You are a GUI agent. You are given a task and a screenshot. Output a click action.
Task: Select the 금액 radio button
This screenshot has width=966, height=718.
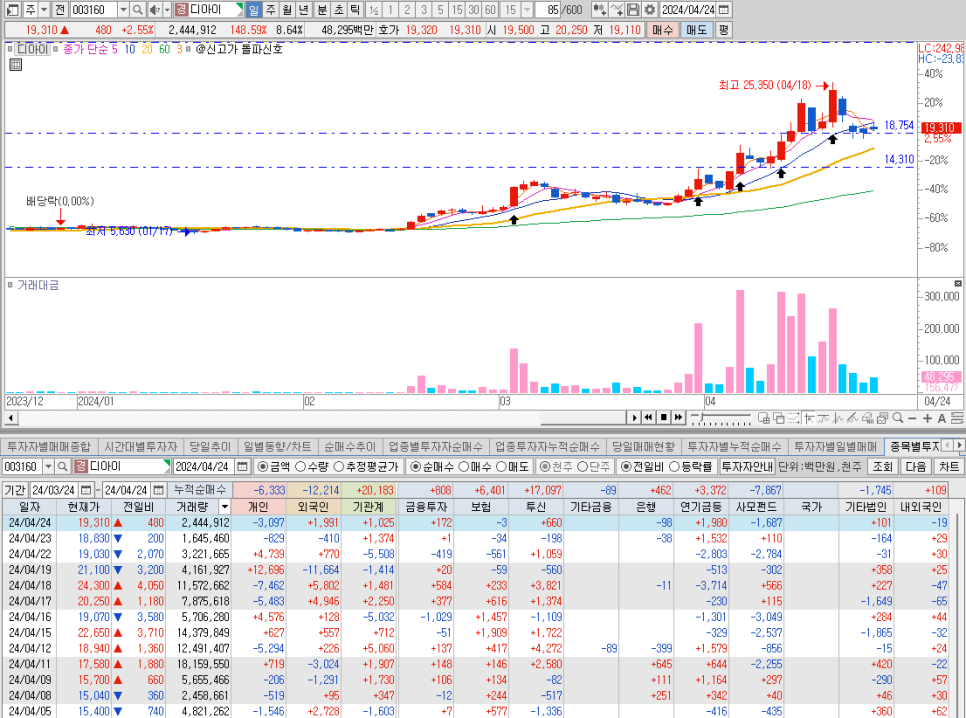click(x=263, y=467)
